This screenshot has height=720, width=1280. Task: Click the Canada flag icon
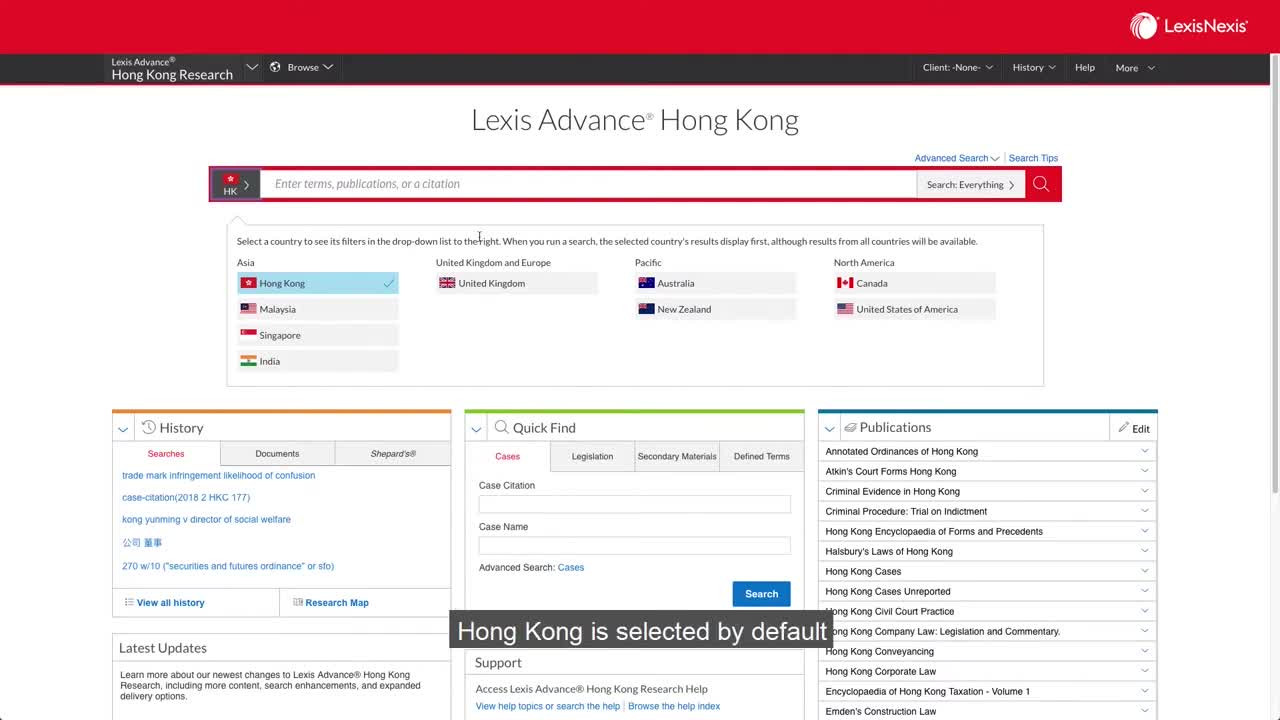point(845,283)
